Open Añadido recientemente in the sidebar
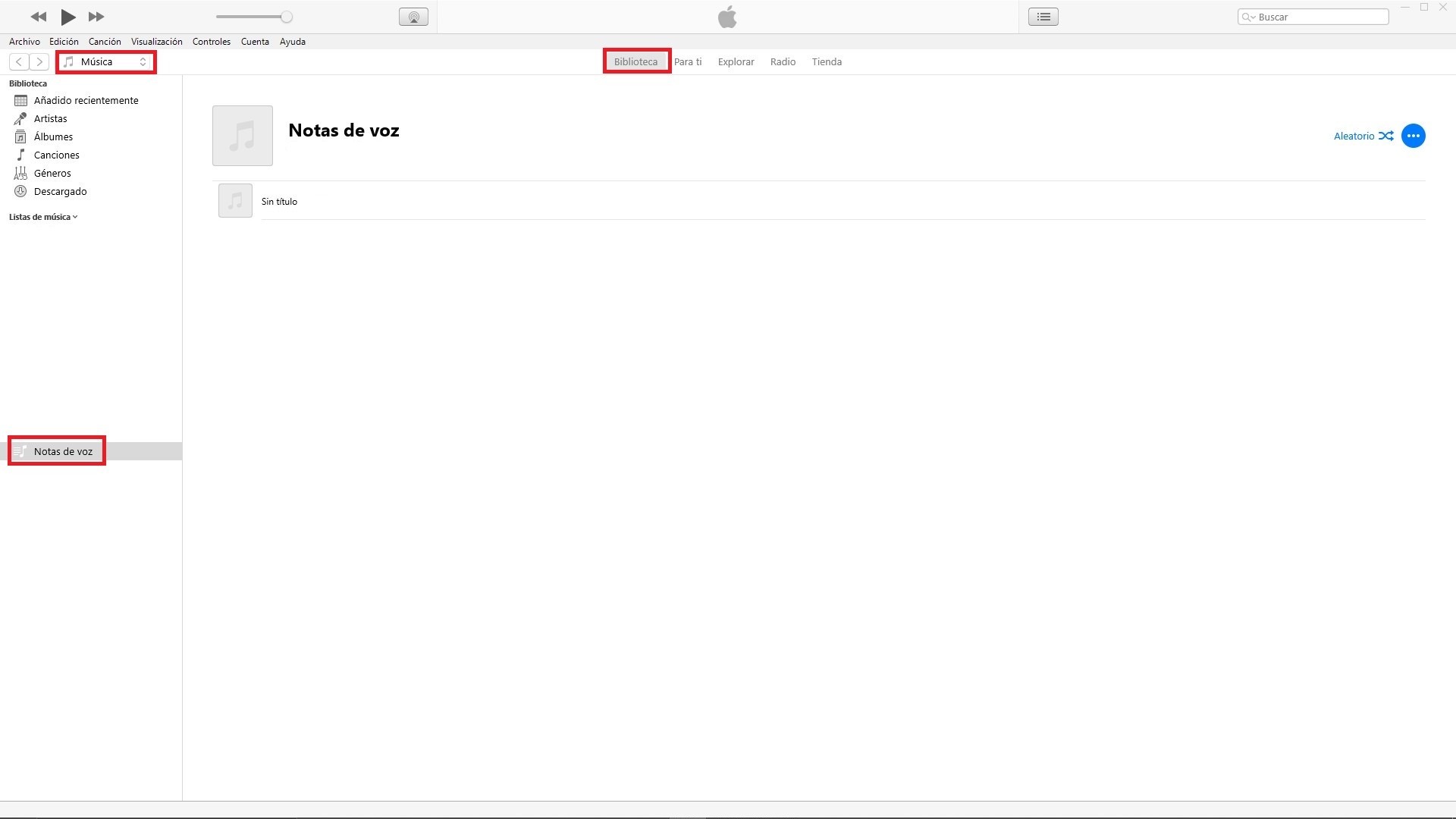Viewport: 1456px width, 819px height. click(86, 100)
